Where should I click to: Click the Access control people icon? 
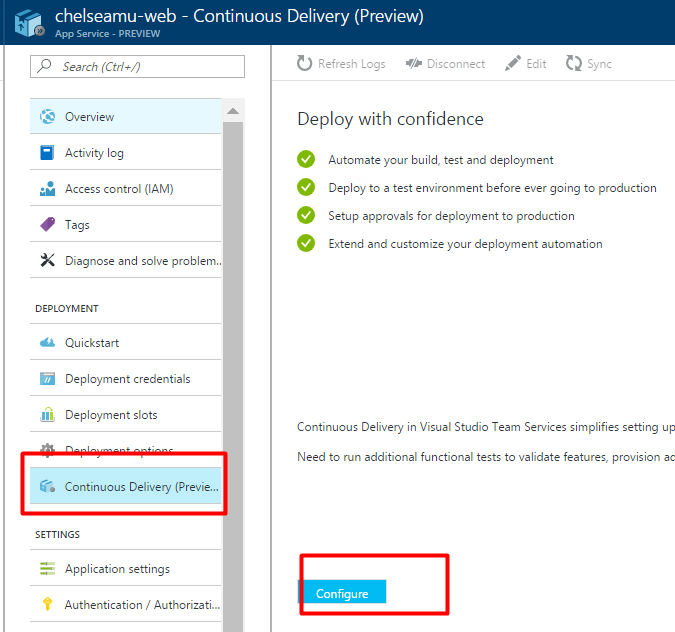[x=47, y=189]
